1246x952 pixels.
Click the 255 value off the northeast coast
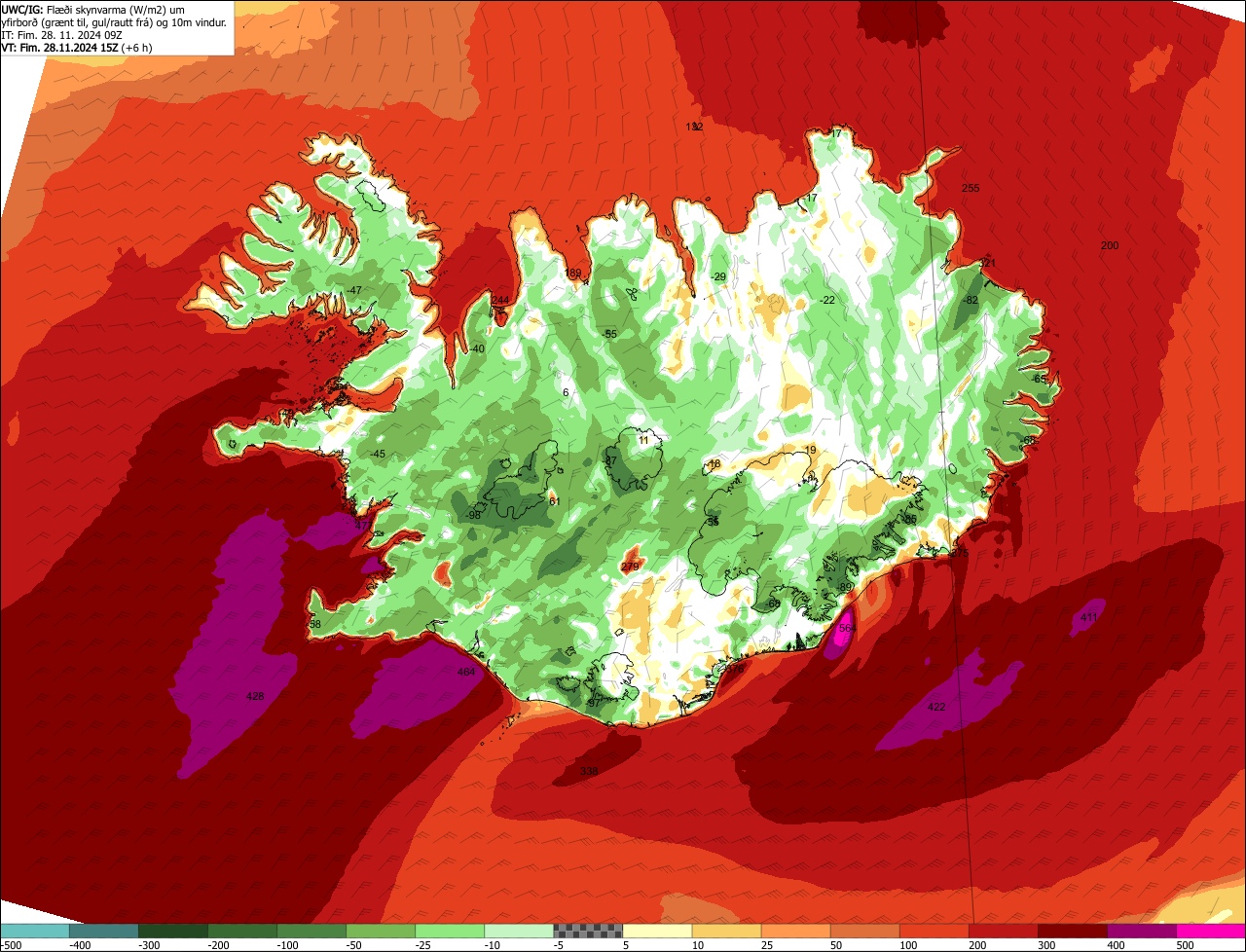coord(971,188)
